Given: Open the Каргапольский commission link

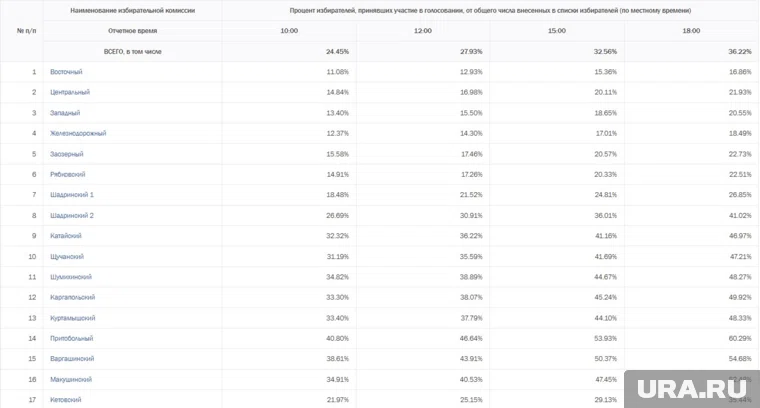Looking at the screenshot, I should coord(73,297).
